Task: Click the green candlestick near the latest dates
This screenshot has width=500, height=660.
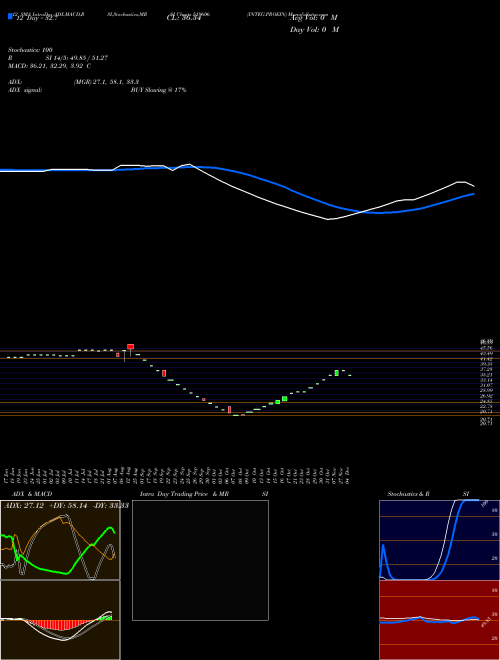Action: point(337,373)
